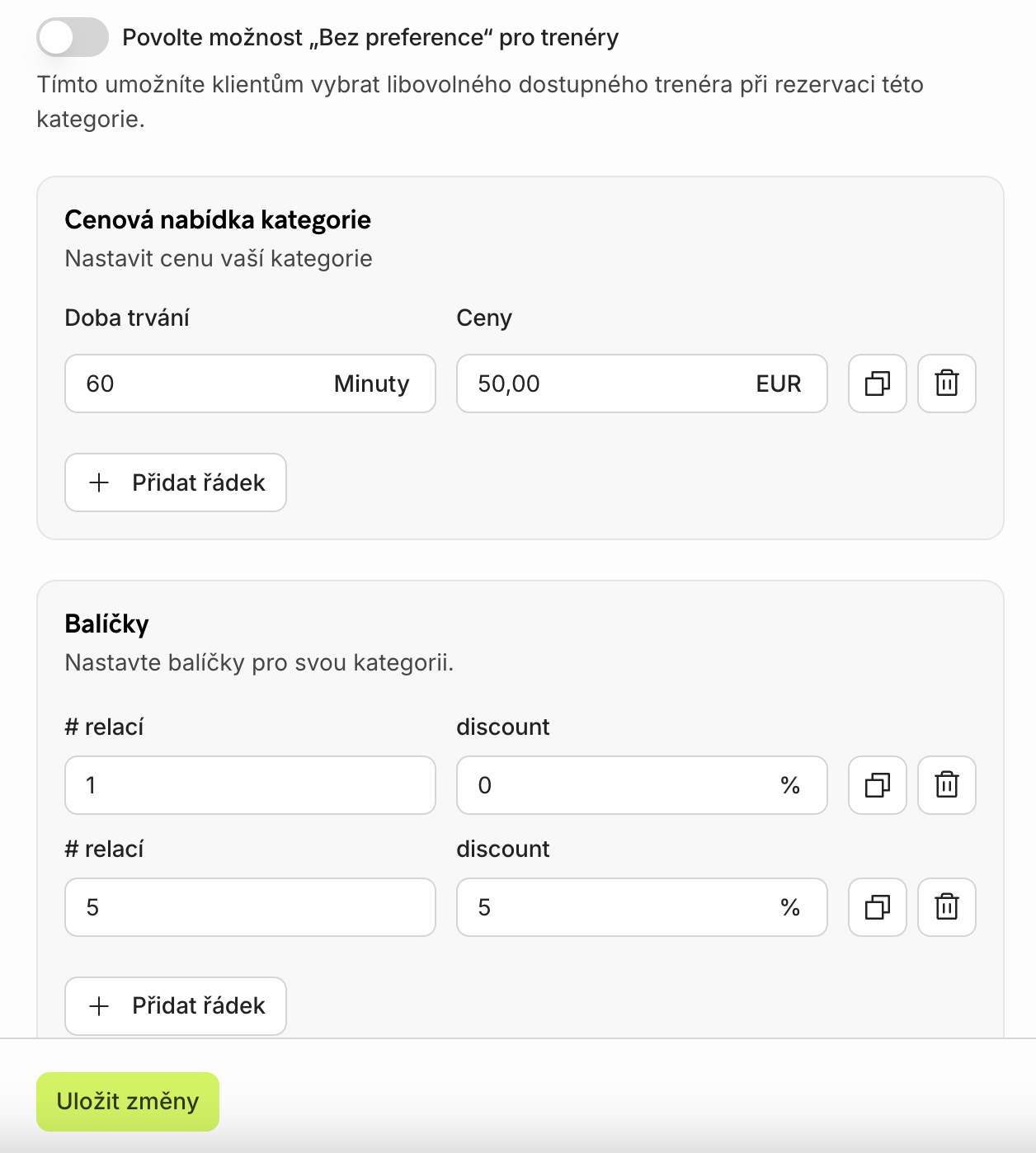The height and width of the screenshot is (1153, 1036).
Task: Focus the discount field showing 5
Action: (x=610, y=907)
